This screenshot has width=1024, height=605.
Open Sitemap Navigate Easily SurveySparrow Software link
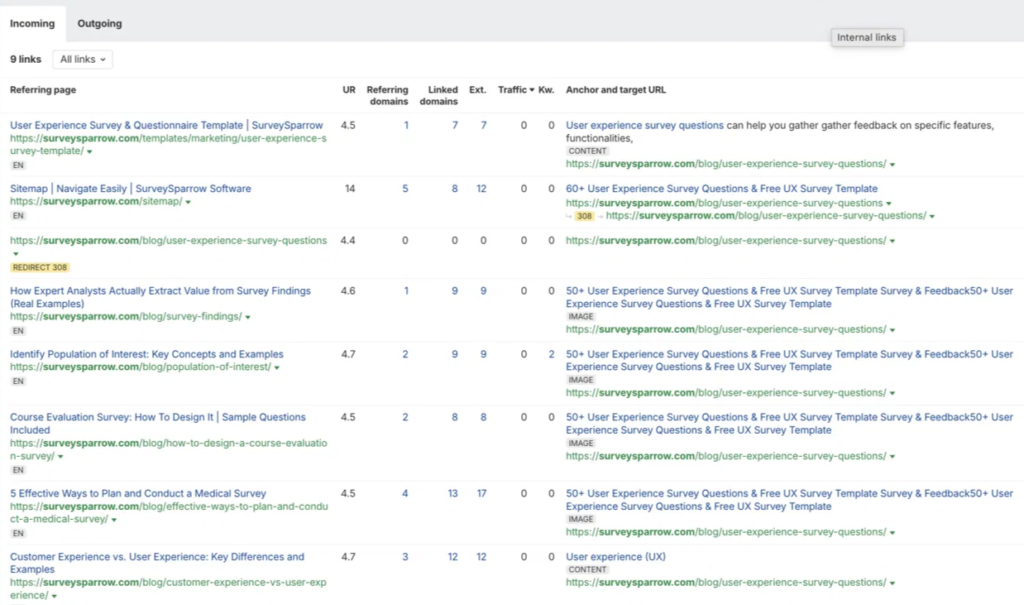coord(131,188)
